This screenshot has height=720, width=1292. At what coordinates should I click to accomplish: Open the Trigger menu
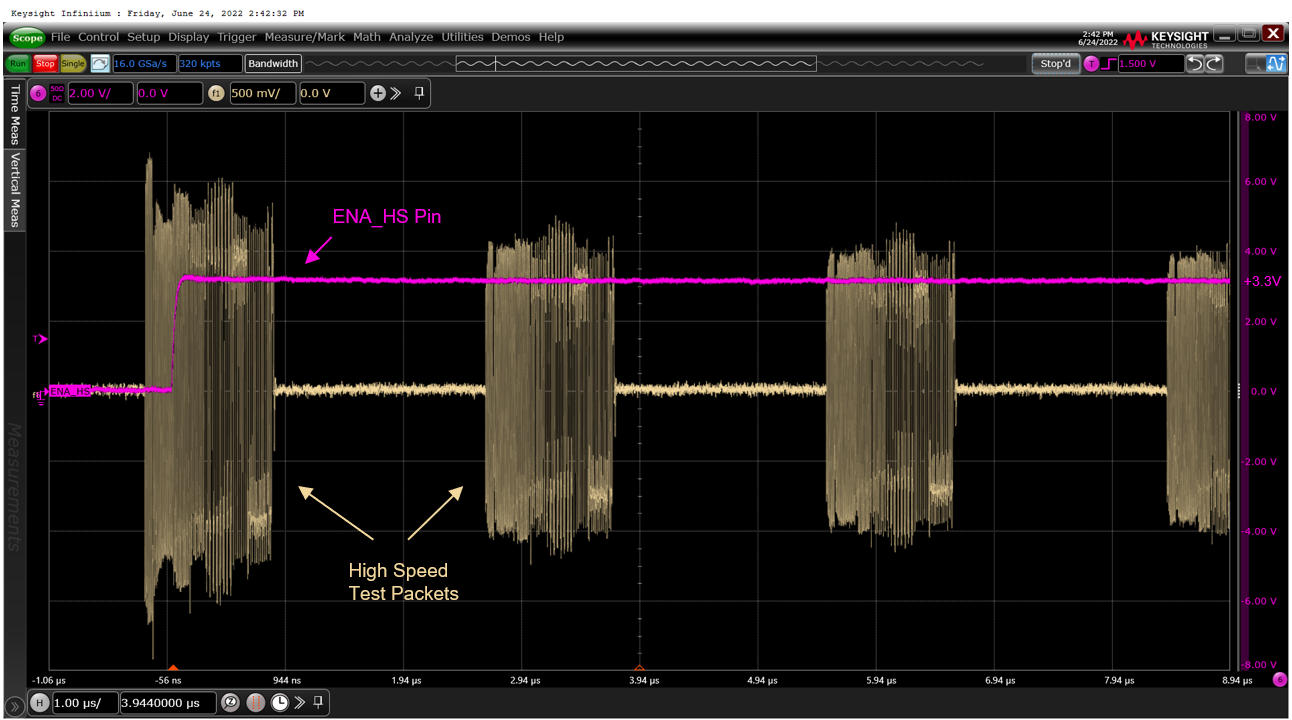(236, 37)
